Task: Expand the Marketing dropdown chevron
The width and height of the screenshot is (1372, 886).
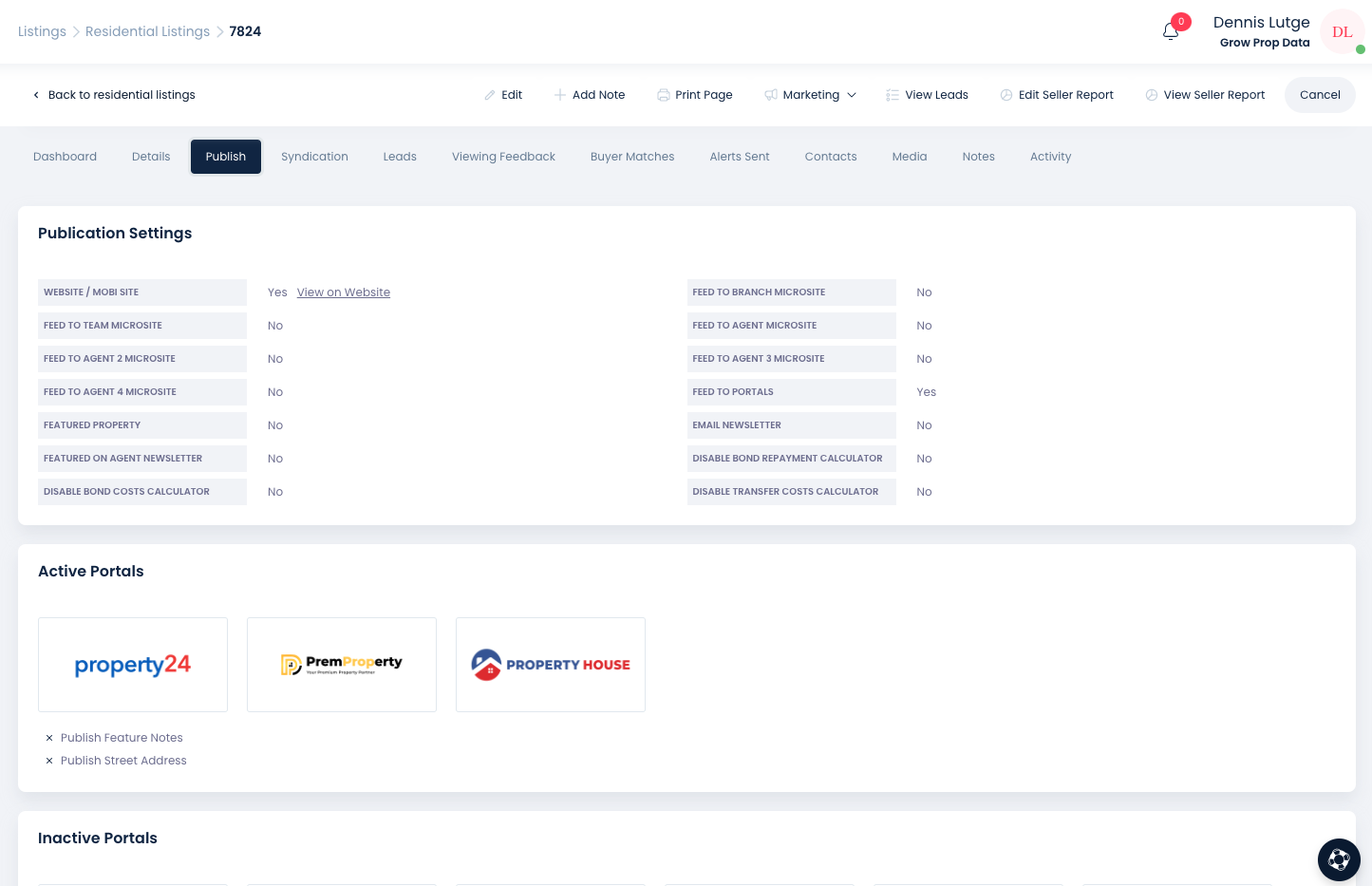Action: pyautogui.click(x=852, y=95)
